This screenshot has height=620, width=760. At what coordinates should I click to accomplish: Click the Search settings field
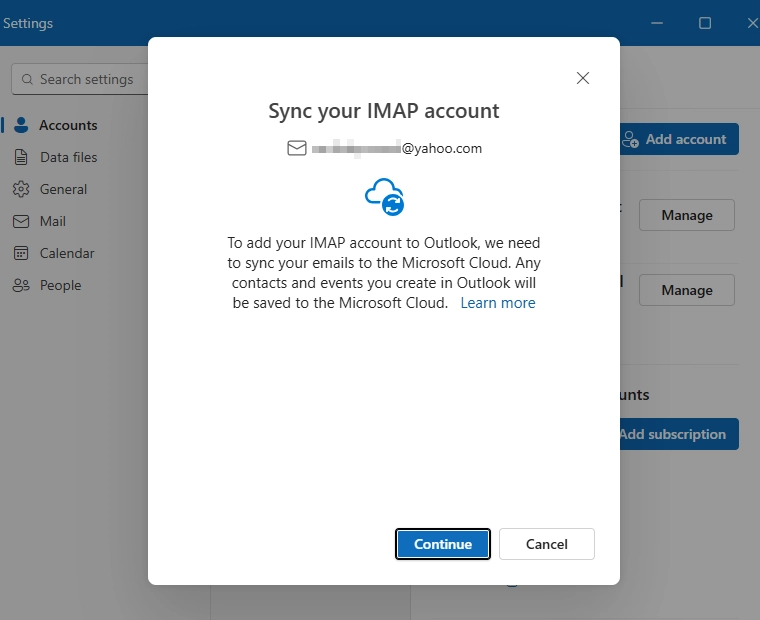[80, 79]
